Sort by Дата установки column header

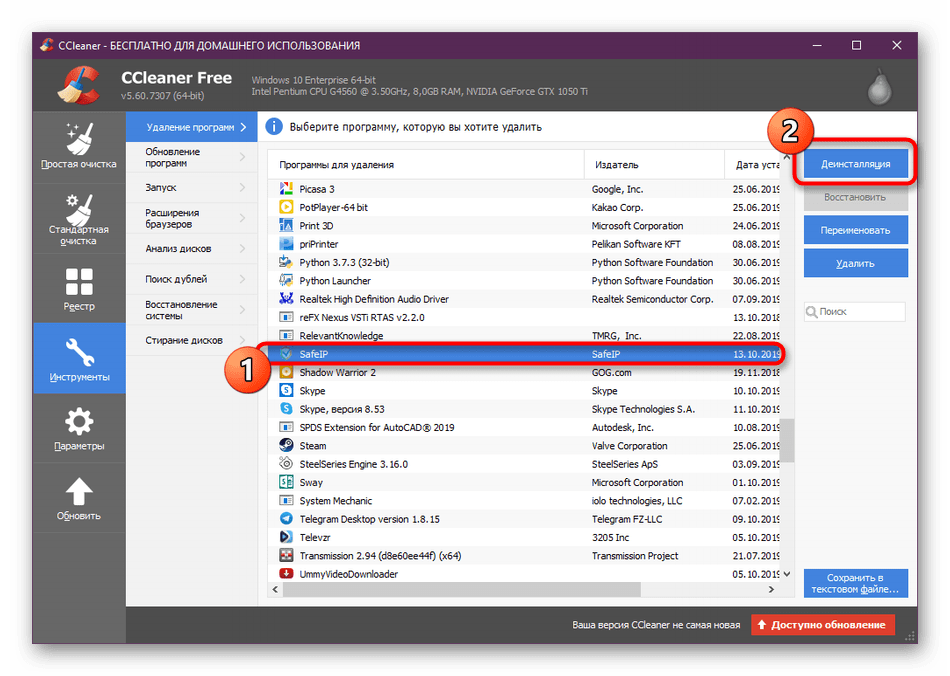pyautogui.click(x=752, y=164)
